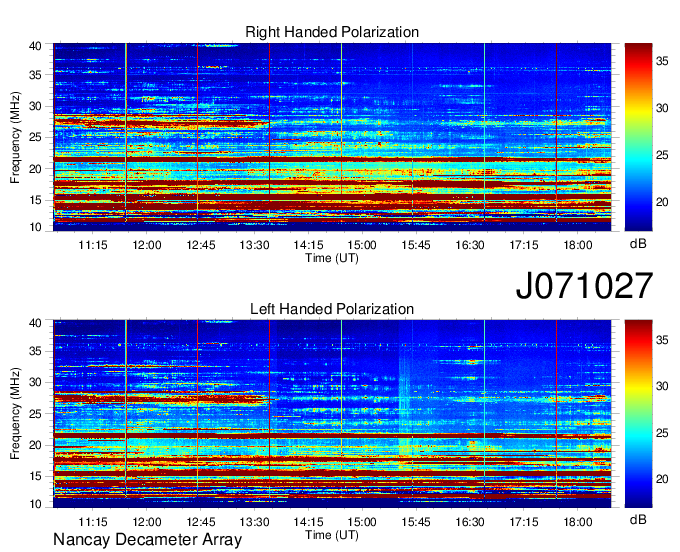680x552 pixels.
Task: Click the 13:30 tick on the bottom plot
Action: 255,522
